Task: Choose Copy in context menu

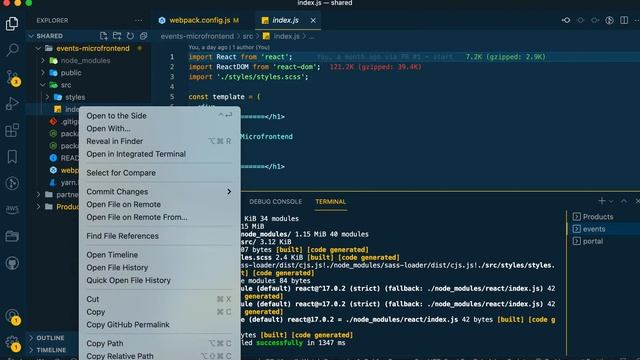Action: click(159, 312)
